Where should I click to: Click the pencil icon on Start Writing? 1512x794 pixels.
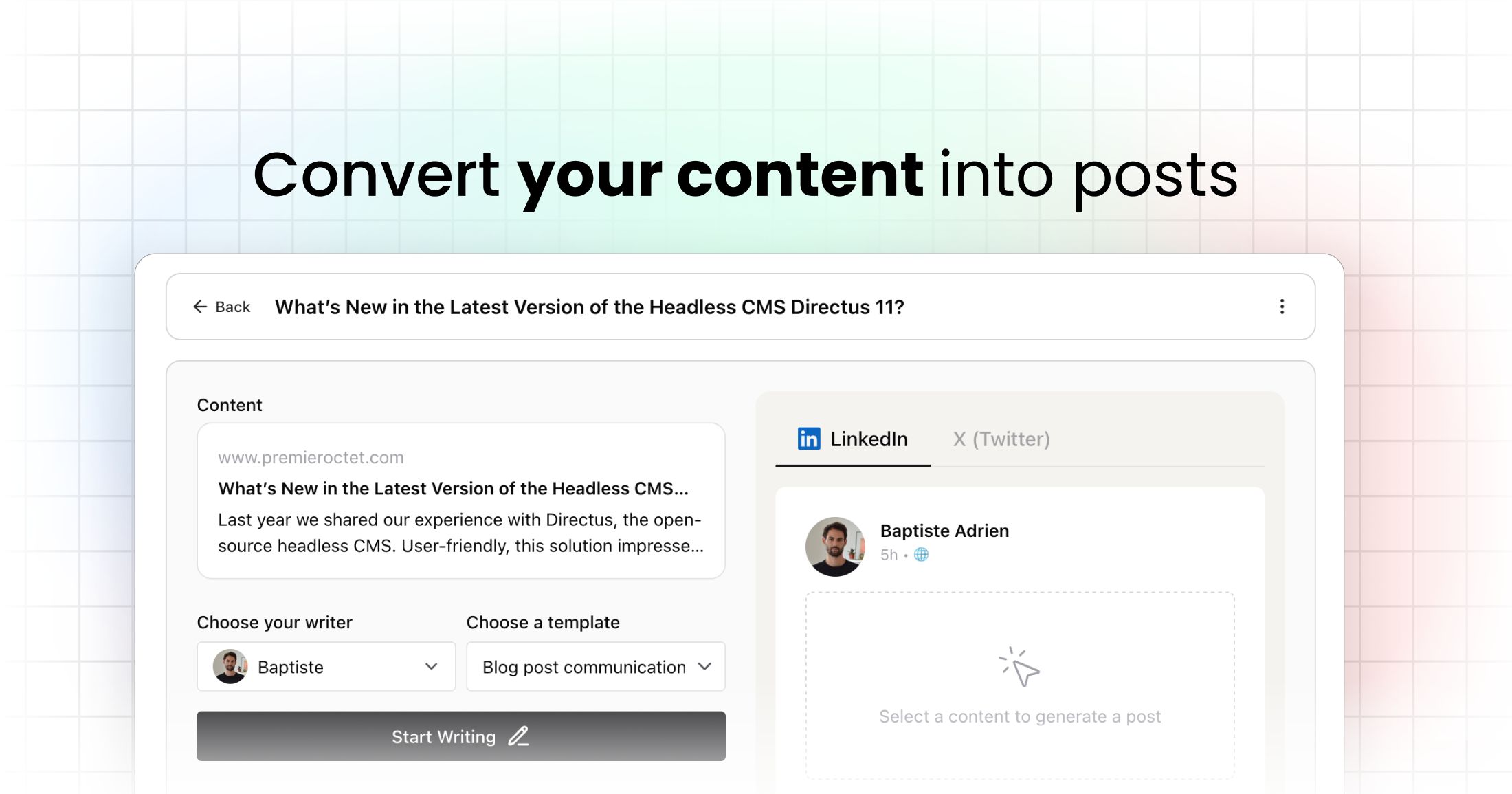click(519, 736)
